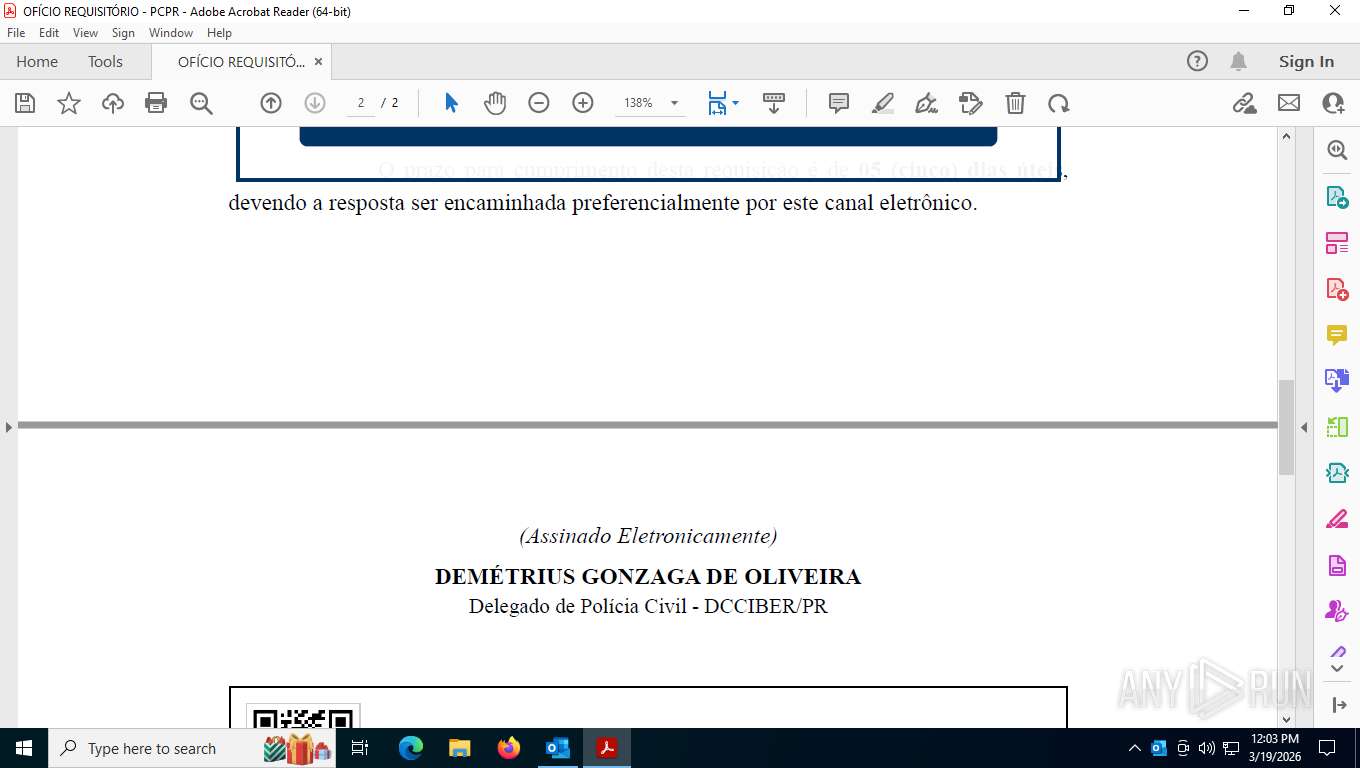Zoom in with plus button
The width and height of the screenshot is (1360, 768).
[x=583, y=103]
